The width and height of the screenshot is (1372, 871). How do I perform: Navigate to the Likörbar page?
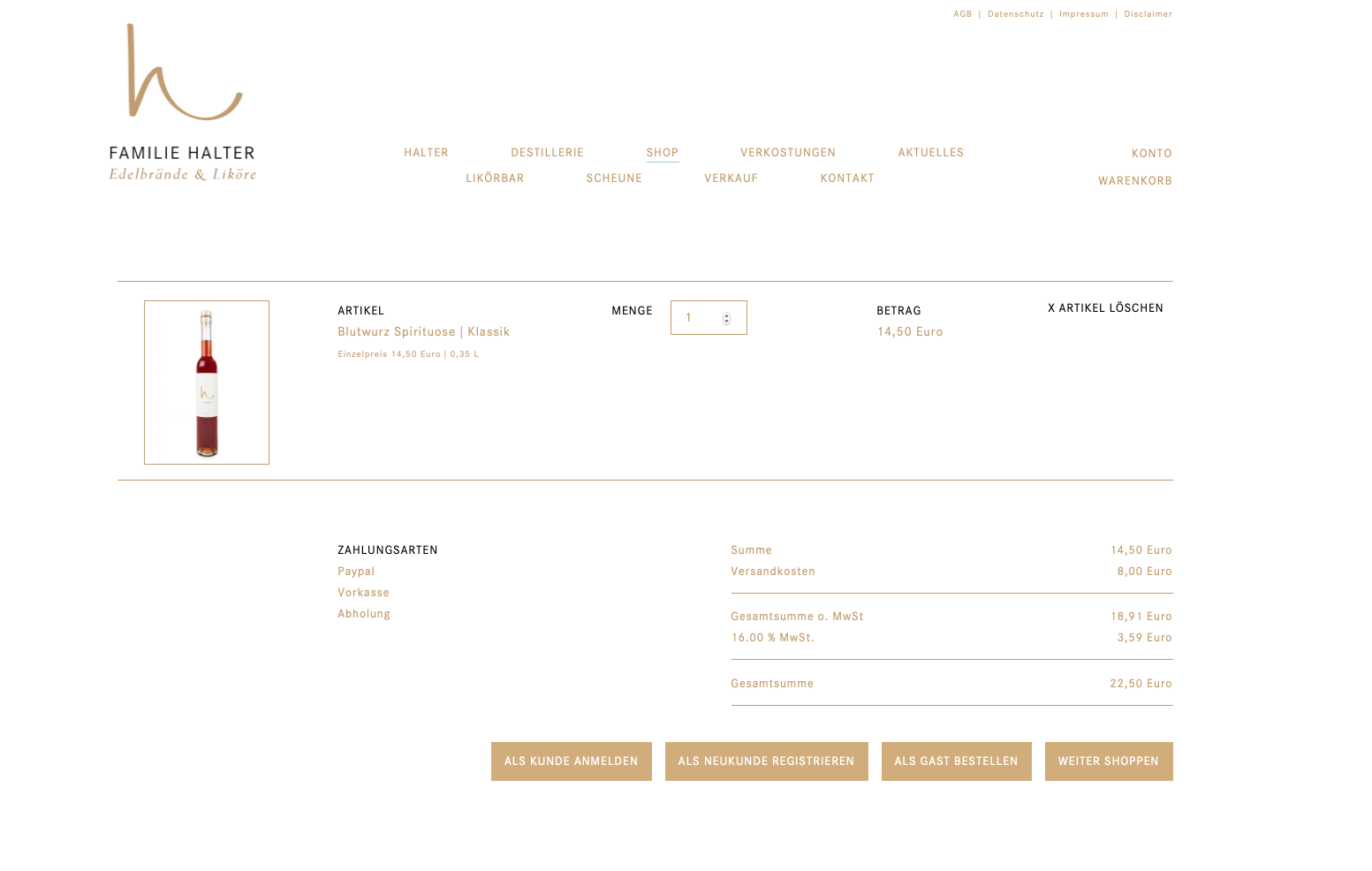click(495, 178)
